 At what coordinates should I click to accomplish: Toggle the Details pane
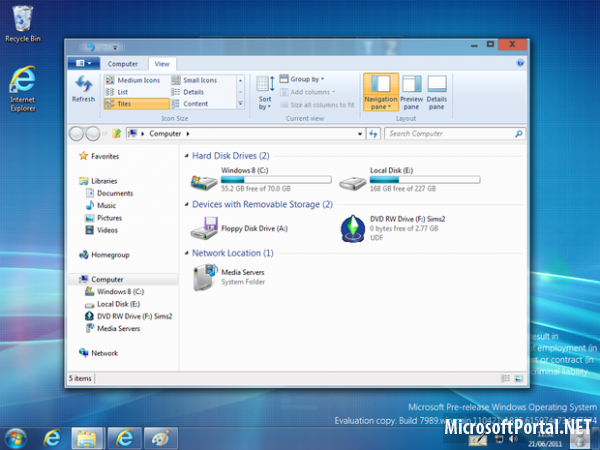(x=437, y=92)
